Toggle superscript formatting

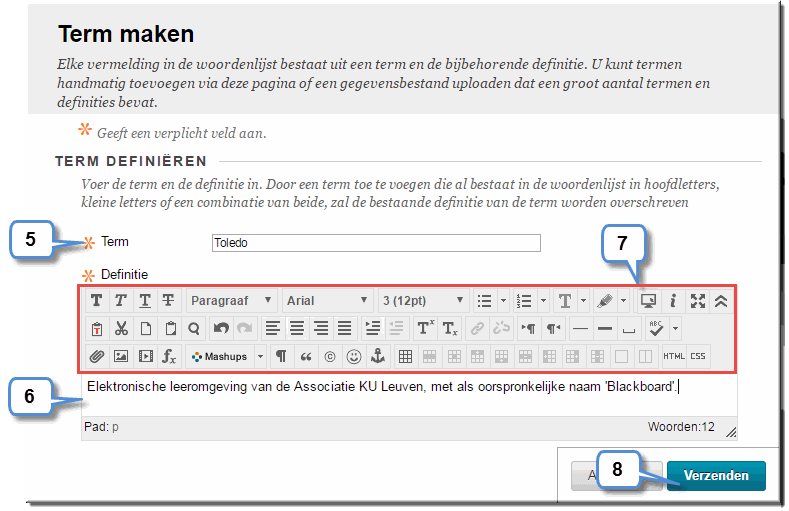[425, 329]
